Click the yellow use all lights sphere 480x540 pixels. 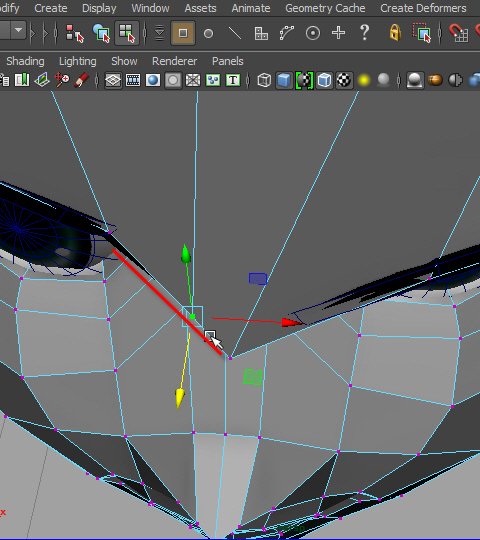(x=364, y=80)
